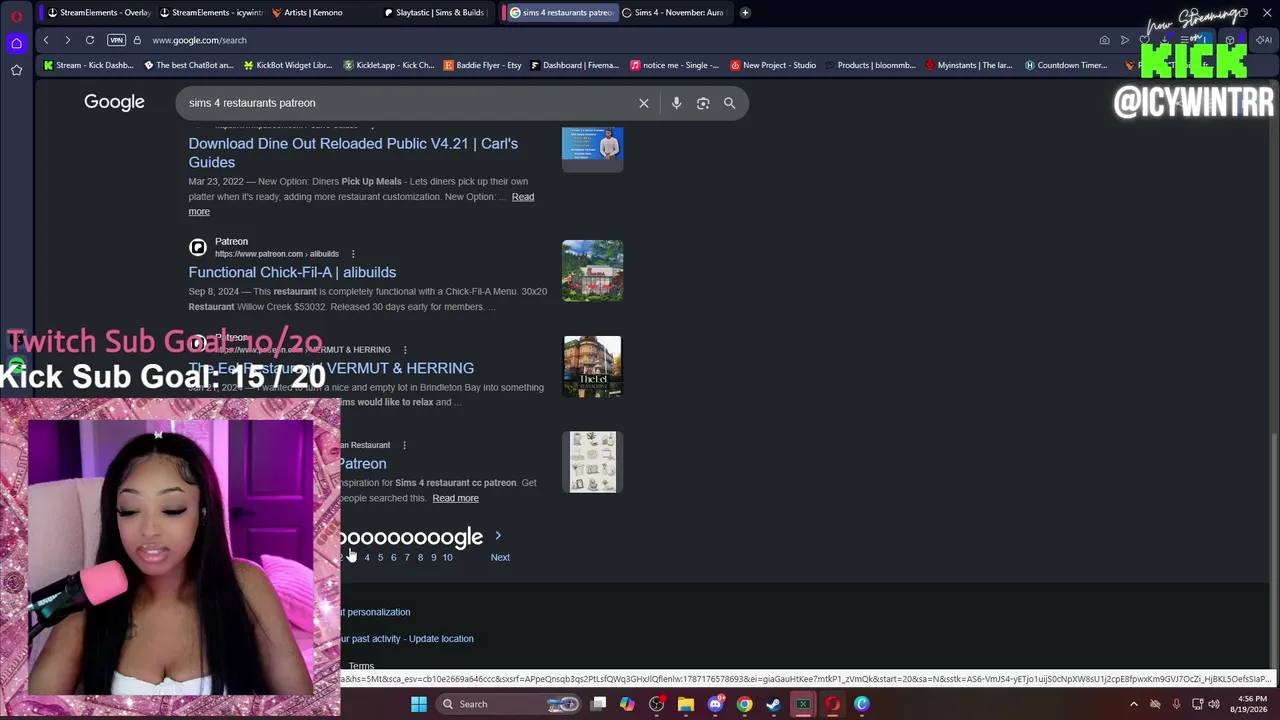
Task: Open the restaurant CC items thumbnail
Action: tap(593, 462)
